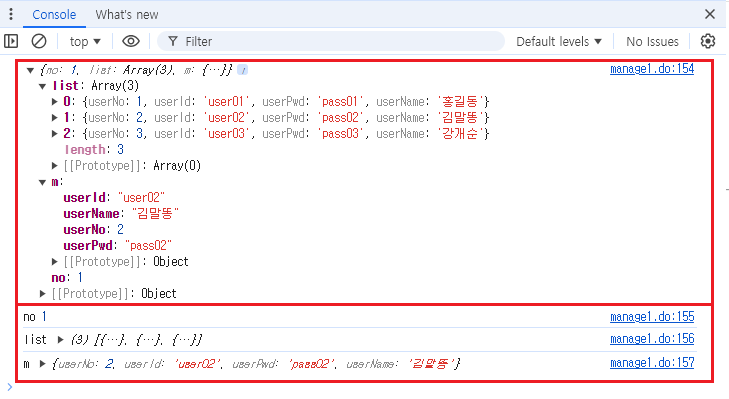Viewport: 729px width, 399px height.
Task: Click the No Issues indicator
Action: pos(652,41)
